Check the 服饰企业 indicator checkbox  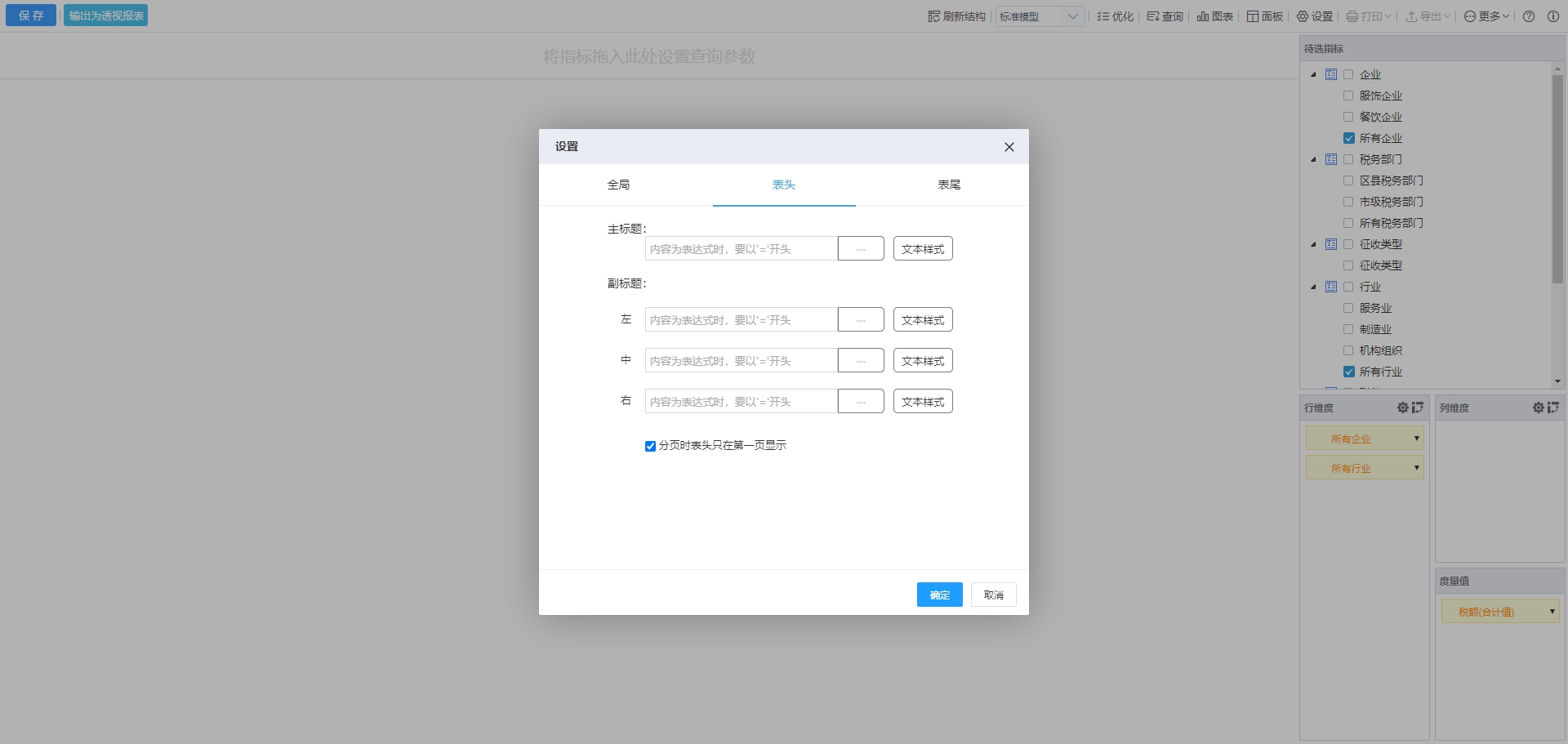pos(1348,96)
